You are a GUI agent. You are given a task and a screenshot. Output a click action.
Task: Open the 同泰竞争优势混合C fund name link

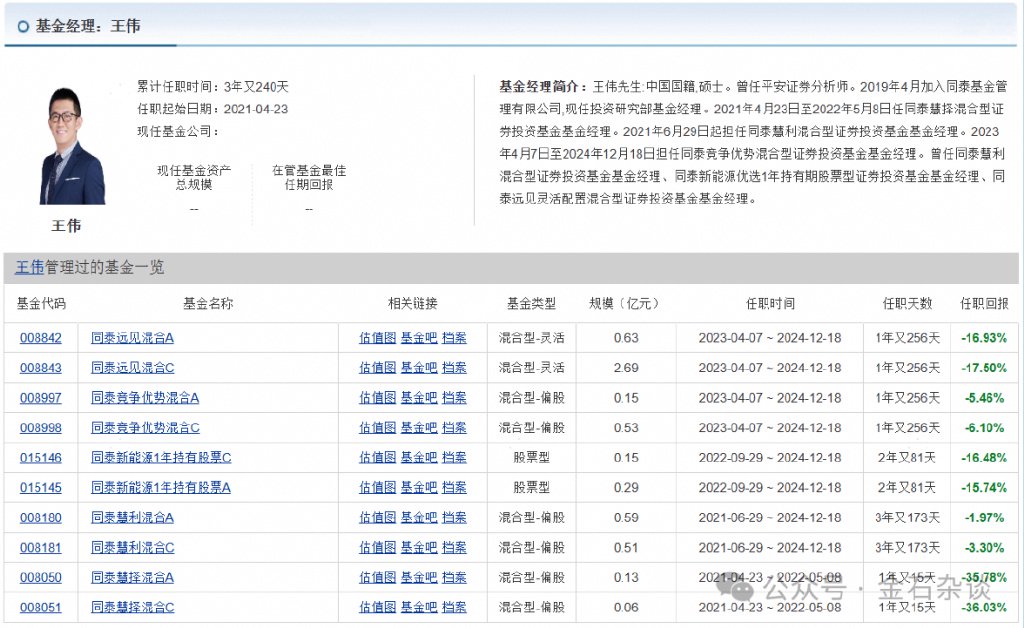point(145,428)
